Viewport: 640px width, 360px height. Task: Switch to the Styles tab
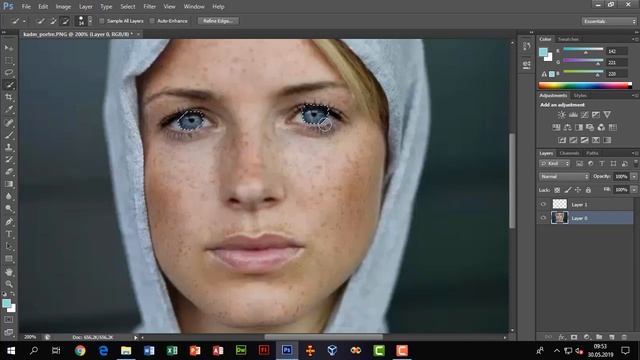[x=580, y=96]
